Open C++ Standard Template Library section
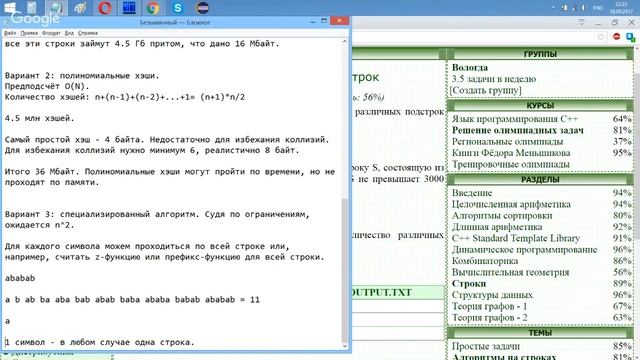The width and height of the screenshot is (640, 360). click(516, 238)
